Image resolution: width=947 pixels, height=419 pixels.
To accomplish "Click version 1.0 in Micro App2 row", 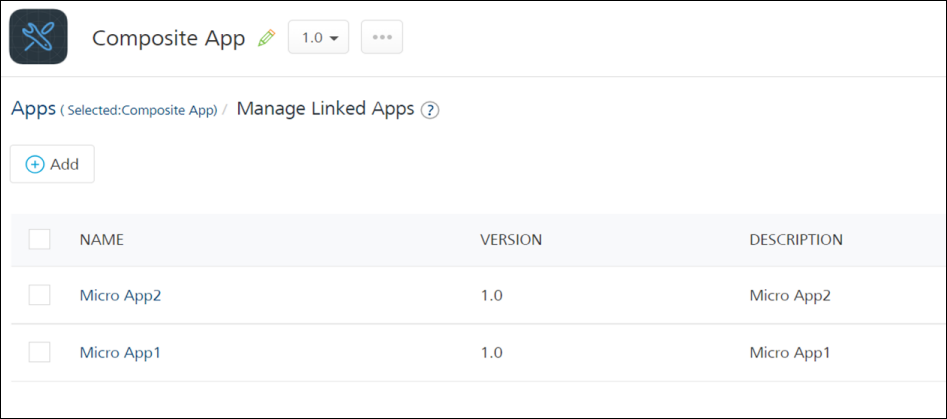I will tap(492, 296).
